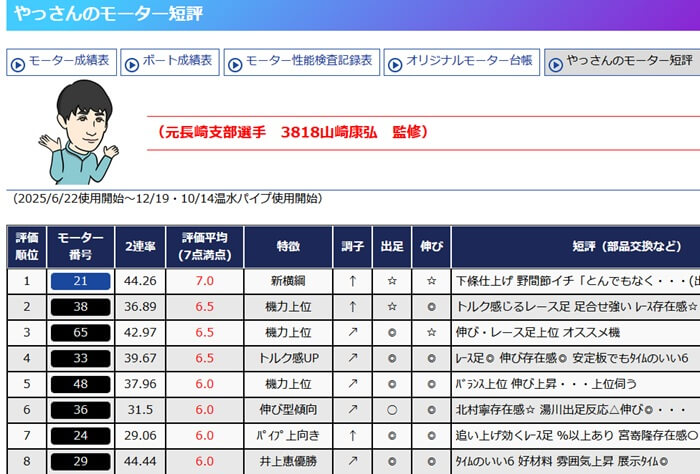The height and width of the screenshot is (474, 700).
Task: Select motor number 33 badge
Action: (x=81, y=358)
